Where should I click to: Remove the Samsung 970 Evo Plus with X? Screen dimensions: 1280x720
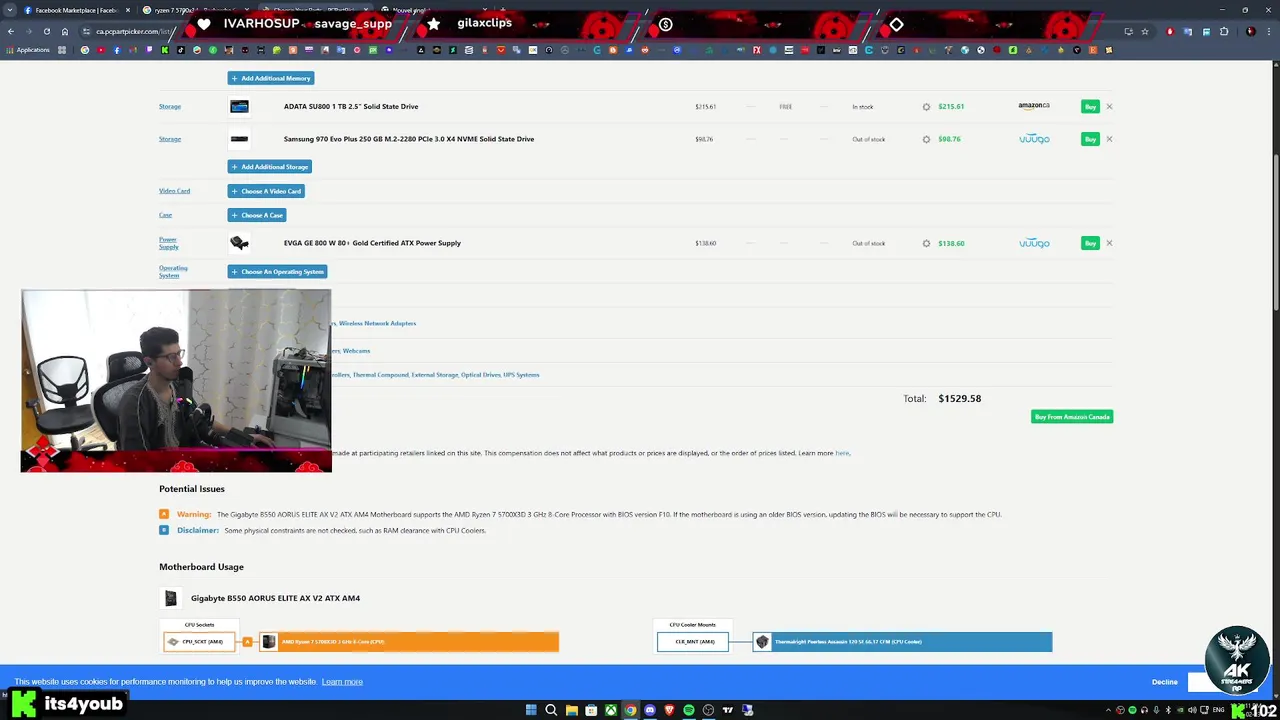tap(1109, 139)
